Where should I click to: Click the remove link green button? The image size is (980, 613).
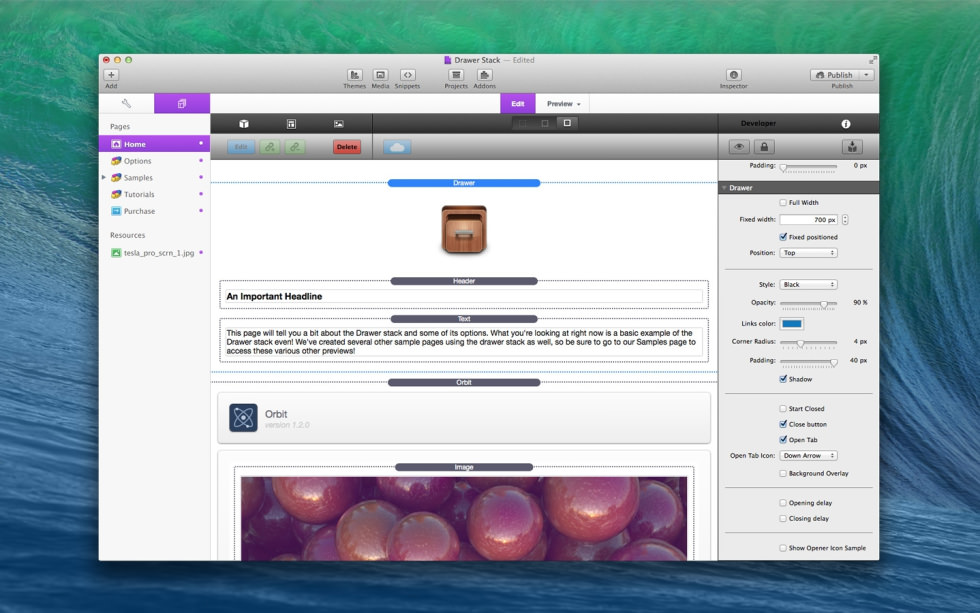click(294, 147)
